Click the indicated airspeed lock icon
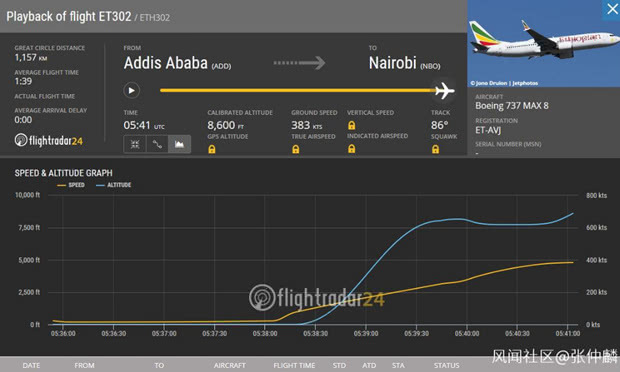 pyautogui.click(x=352, y=149)
